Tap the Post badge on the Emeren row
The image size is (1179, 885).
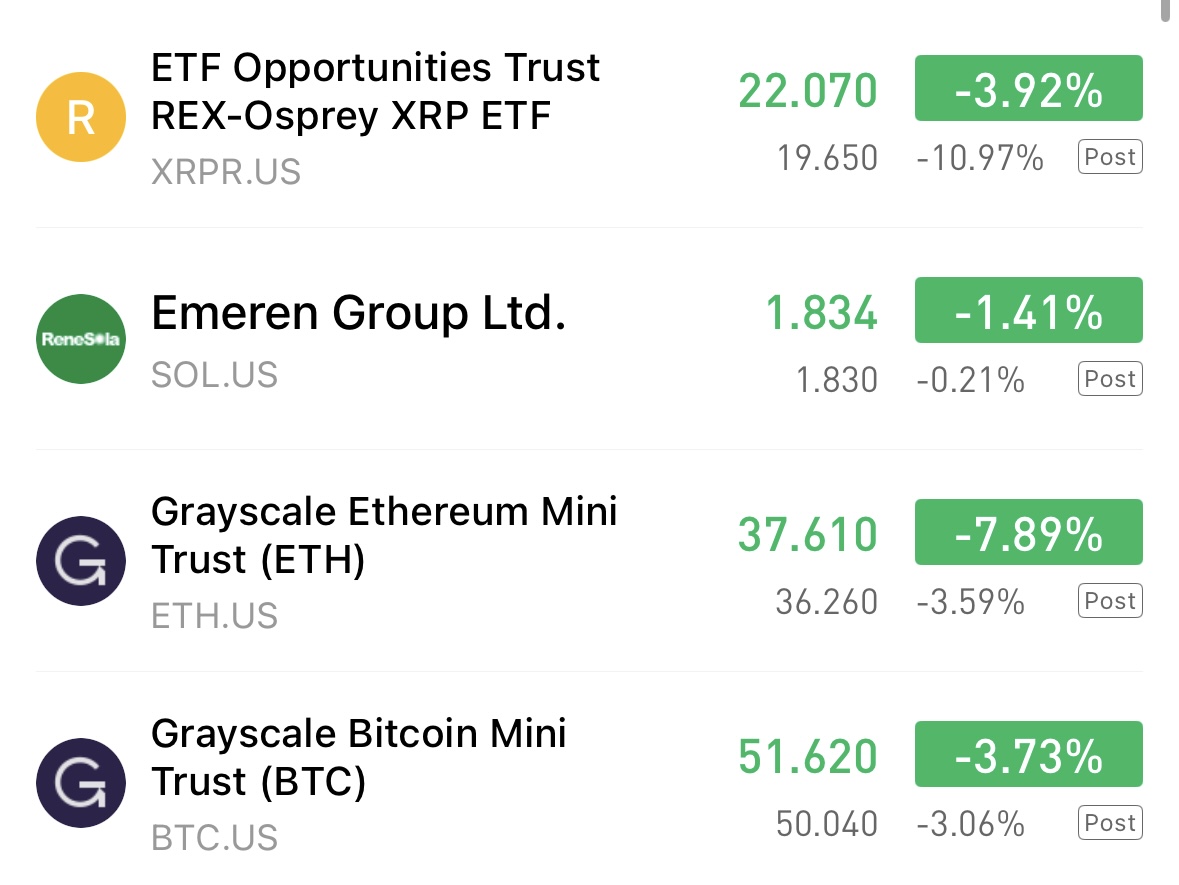click(x=1110, y=379)
